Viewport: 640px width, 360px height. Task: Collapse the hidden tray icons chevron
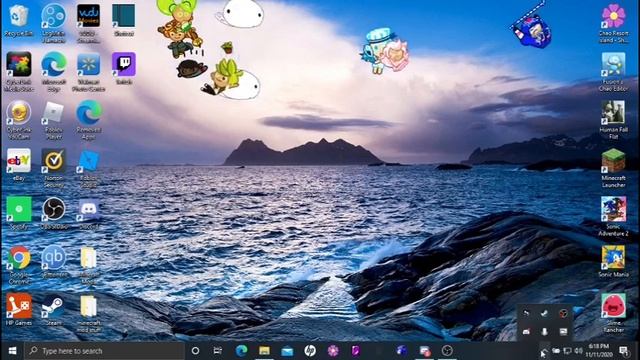tap(544, 351)
